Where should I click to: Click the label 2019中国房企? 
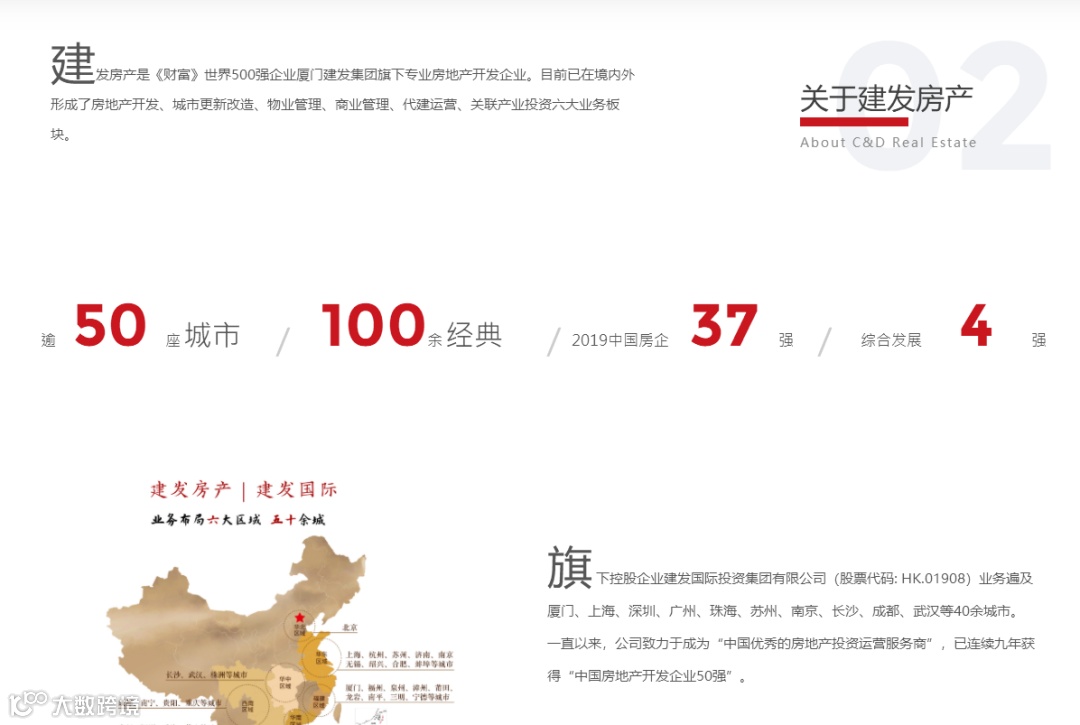[620, 340]
